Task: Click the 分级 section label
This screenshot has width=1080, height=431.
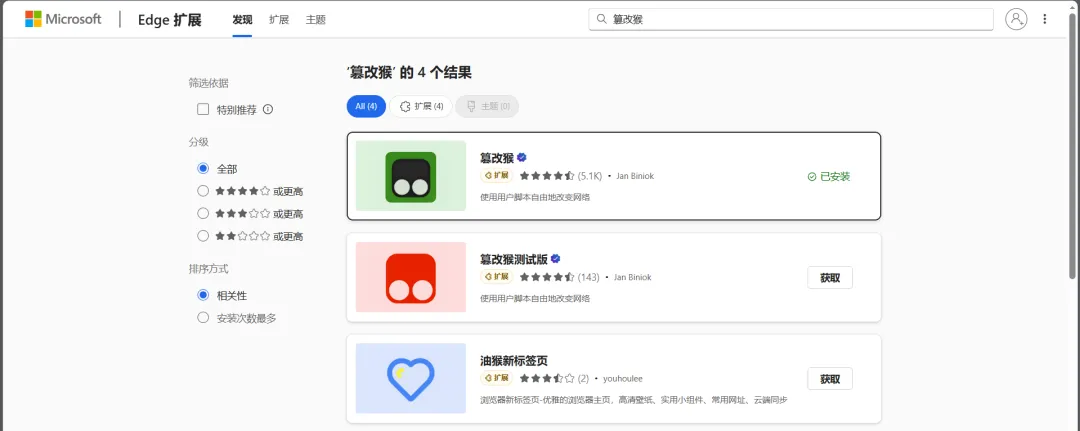Action: point(198,142)
